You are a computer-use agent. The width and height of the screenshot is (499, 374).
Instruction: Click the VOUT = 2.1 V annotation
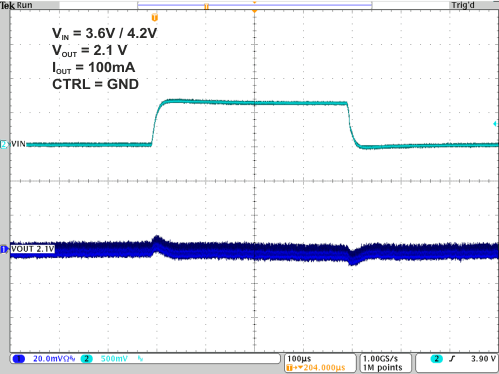pos(90,51)
